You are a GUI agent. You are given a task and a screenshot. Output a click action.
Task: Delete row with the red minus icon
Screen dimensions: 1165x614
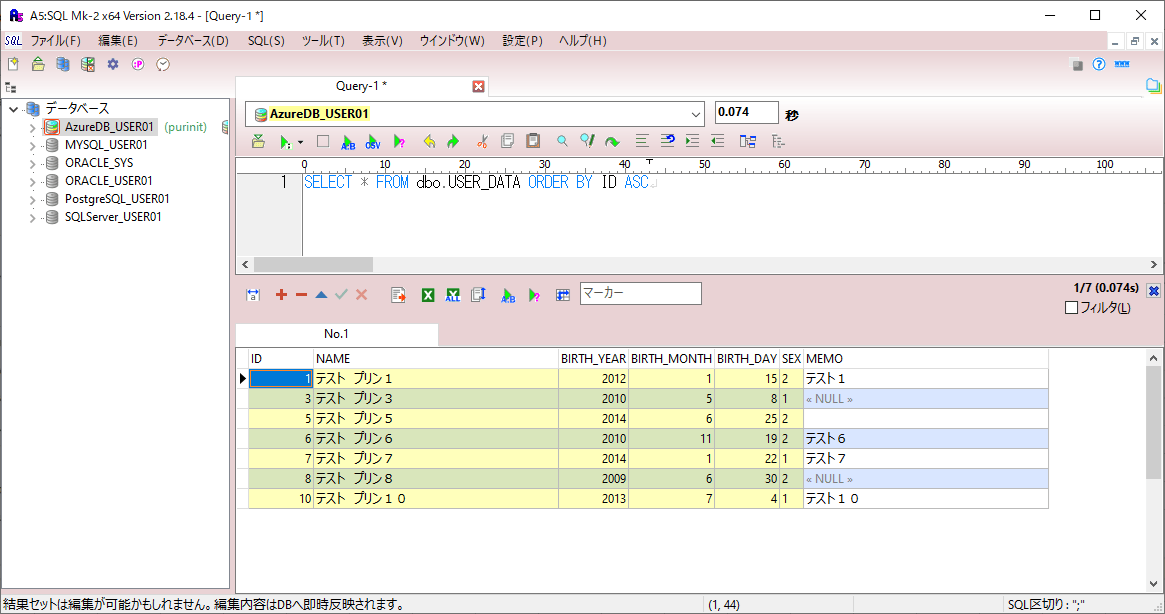(301, 295)
